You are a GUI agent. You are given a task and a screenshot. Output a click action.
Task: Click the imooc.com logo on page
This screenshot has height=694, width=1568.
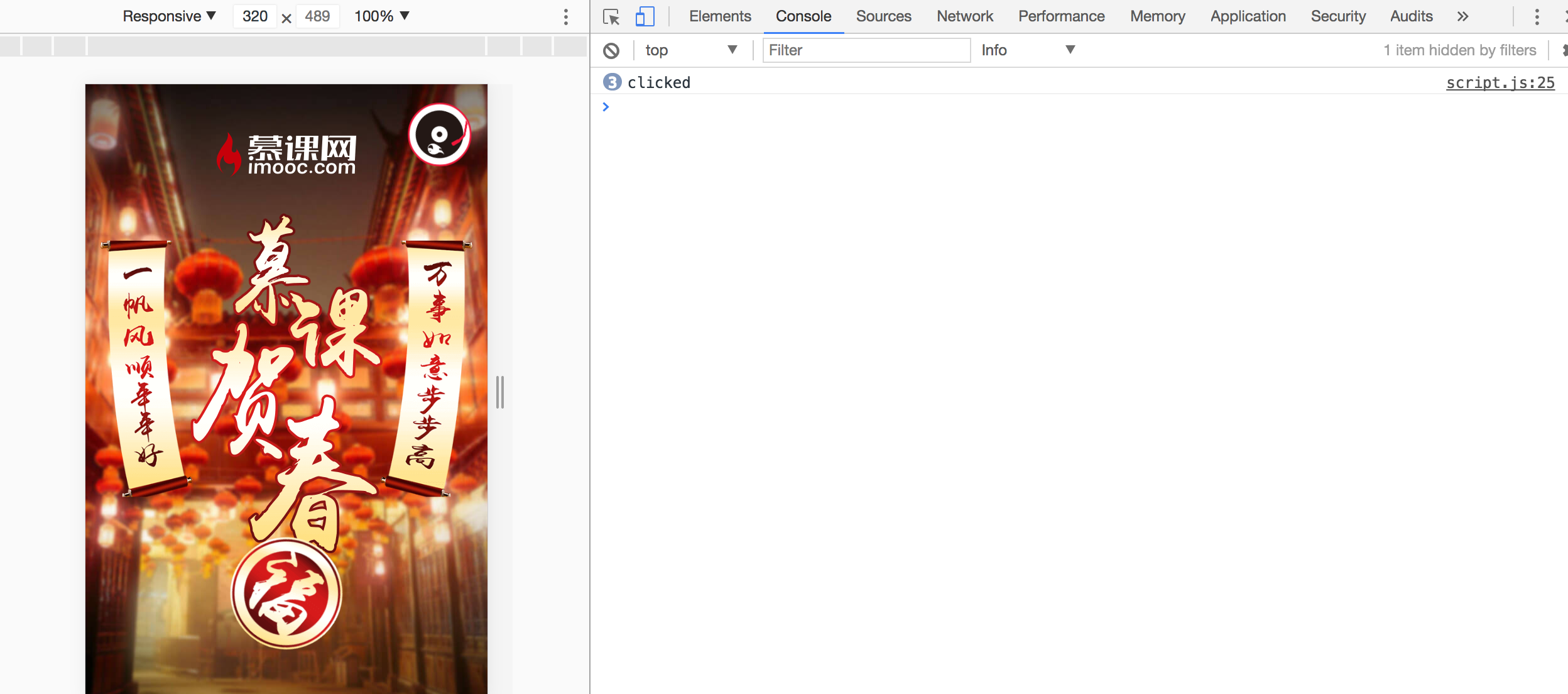pos(287,155)
